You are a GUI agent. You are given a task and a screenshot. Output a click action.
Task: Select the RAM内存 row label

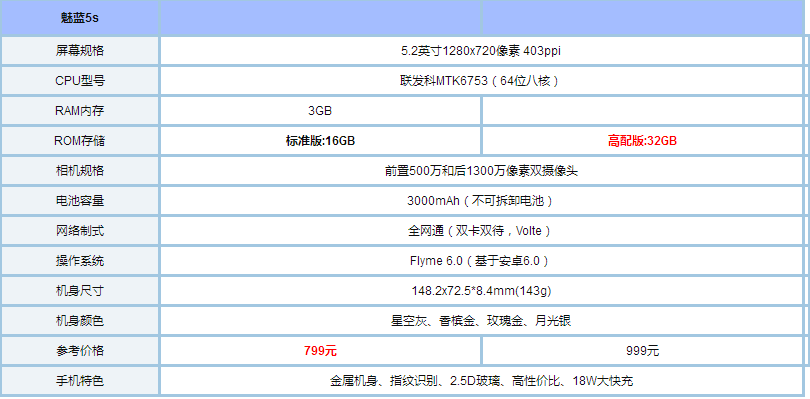[x=80, y=111]
